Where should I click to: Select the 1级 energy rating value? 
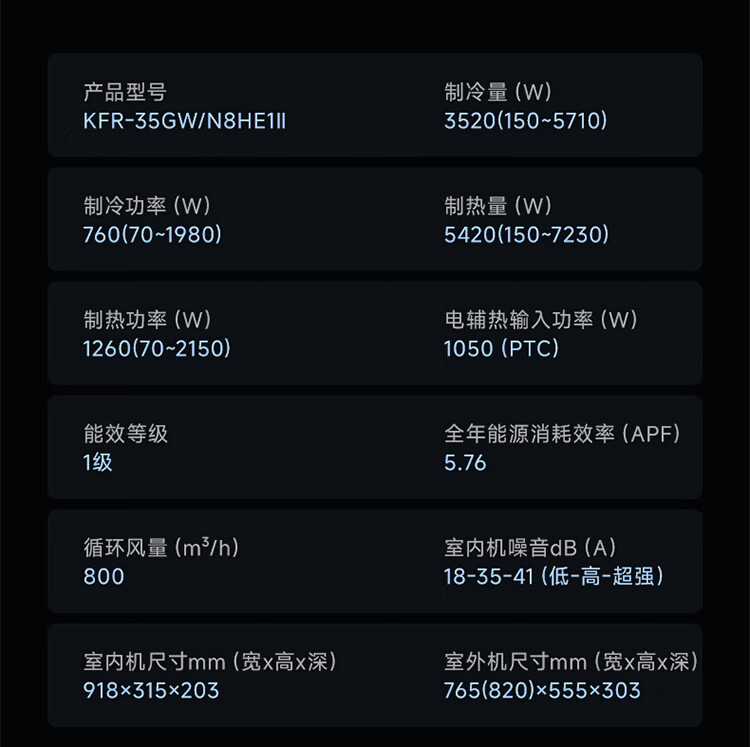[x=98, y=462]
